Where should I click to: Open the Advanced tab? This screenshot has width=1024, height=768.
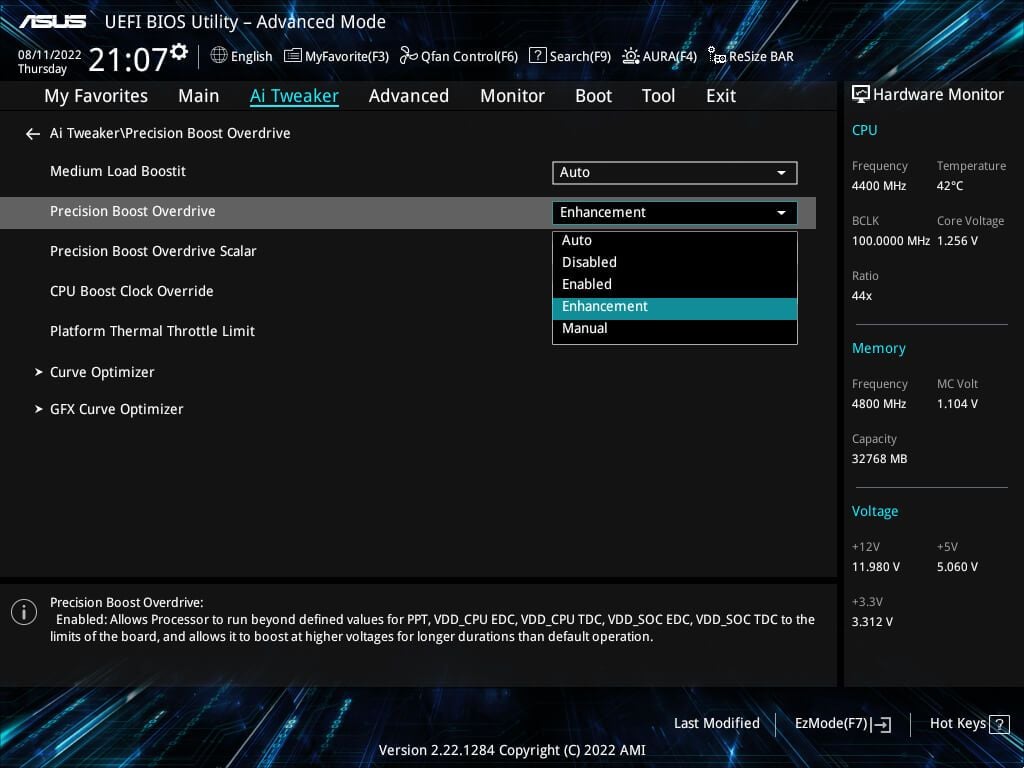pos(409,96)
